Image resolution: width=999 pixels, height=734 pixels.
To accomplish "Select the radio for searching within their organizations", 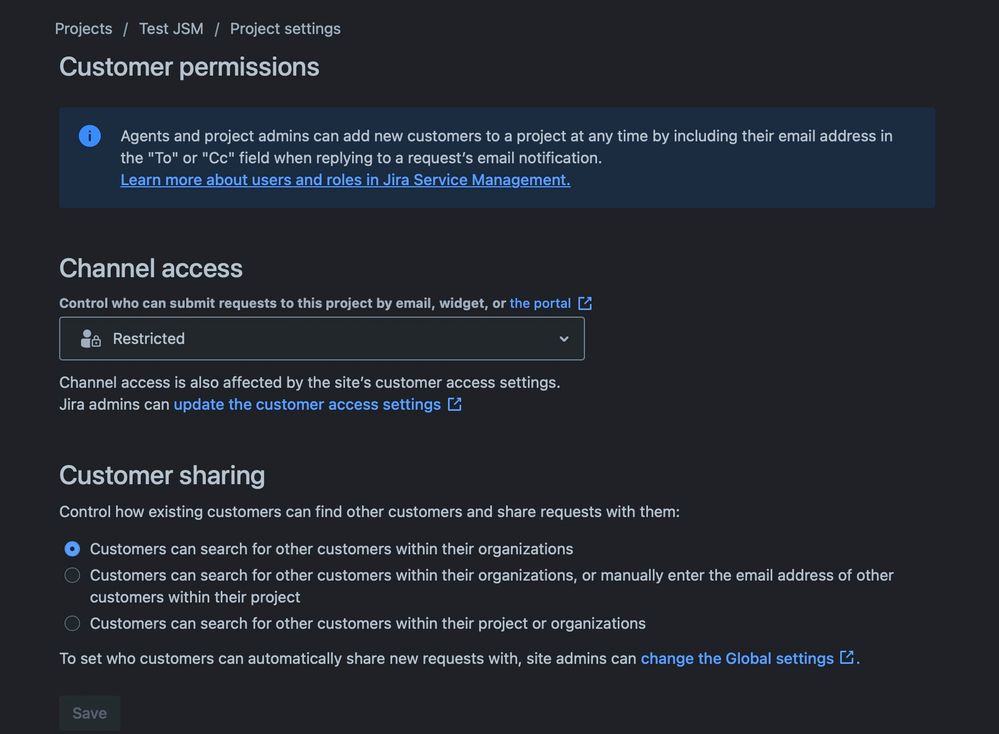I will (71, 548).
